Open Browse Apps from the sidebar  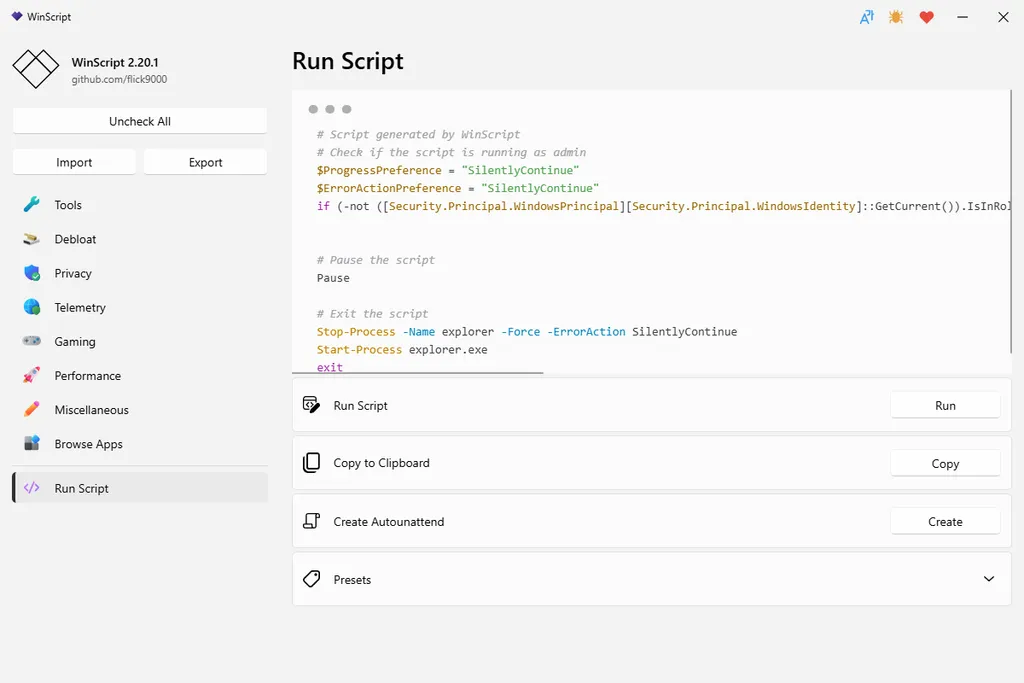point(140,443)
